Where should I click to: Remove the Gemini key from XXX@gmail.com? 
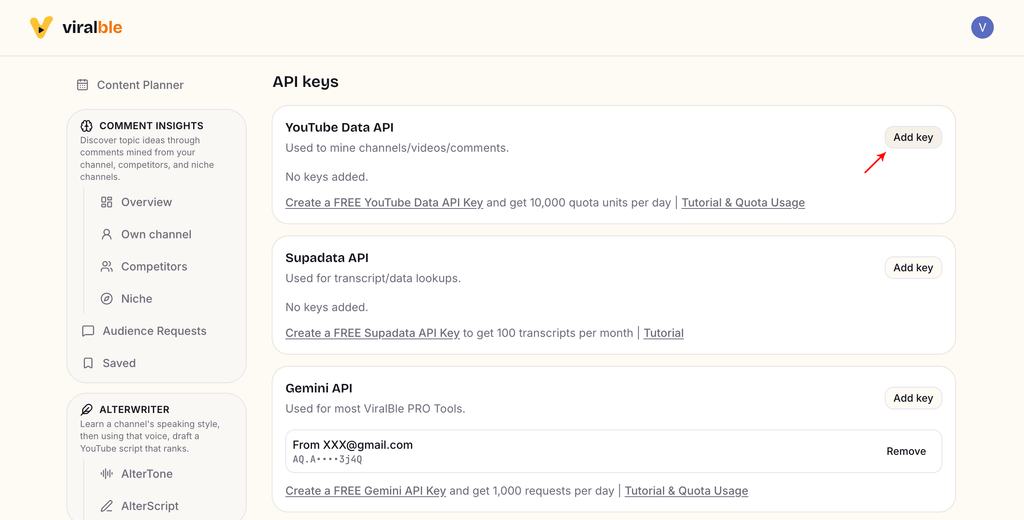(x=906, y=451)
